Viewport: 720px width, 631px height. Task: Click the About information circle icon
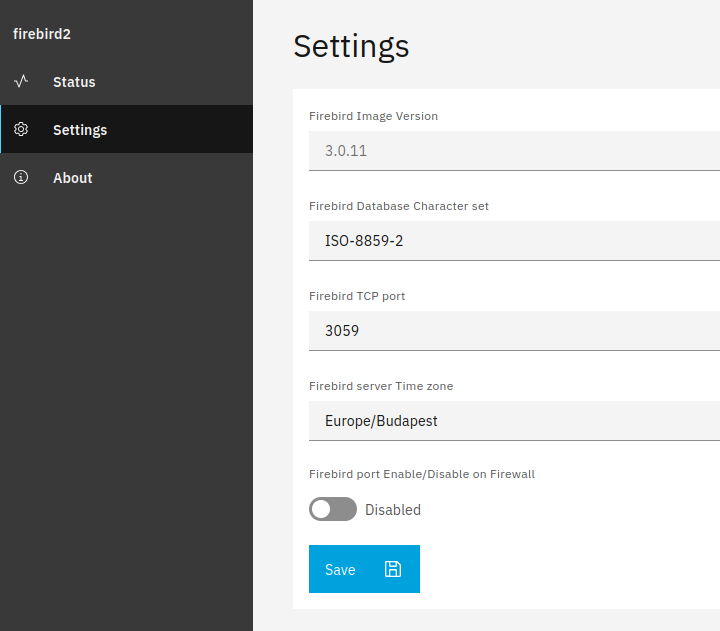pos(21,177)
